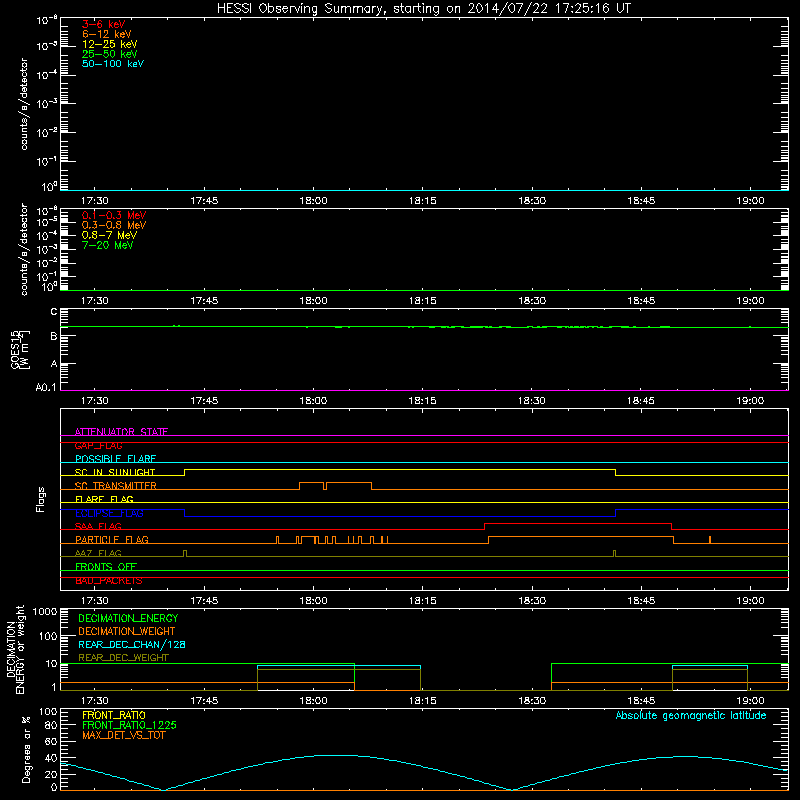Click the 0.8-7 MeV legend label

(x=109, y=235)
